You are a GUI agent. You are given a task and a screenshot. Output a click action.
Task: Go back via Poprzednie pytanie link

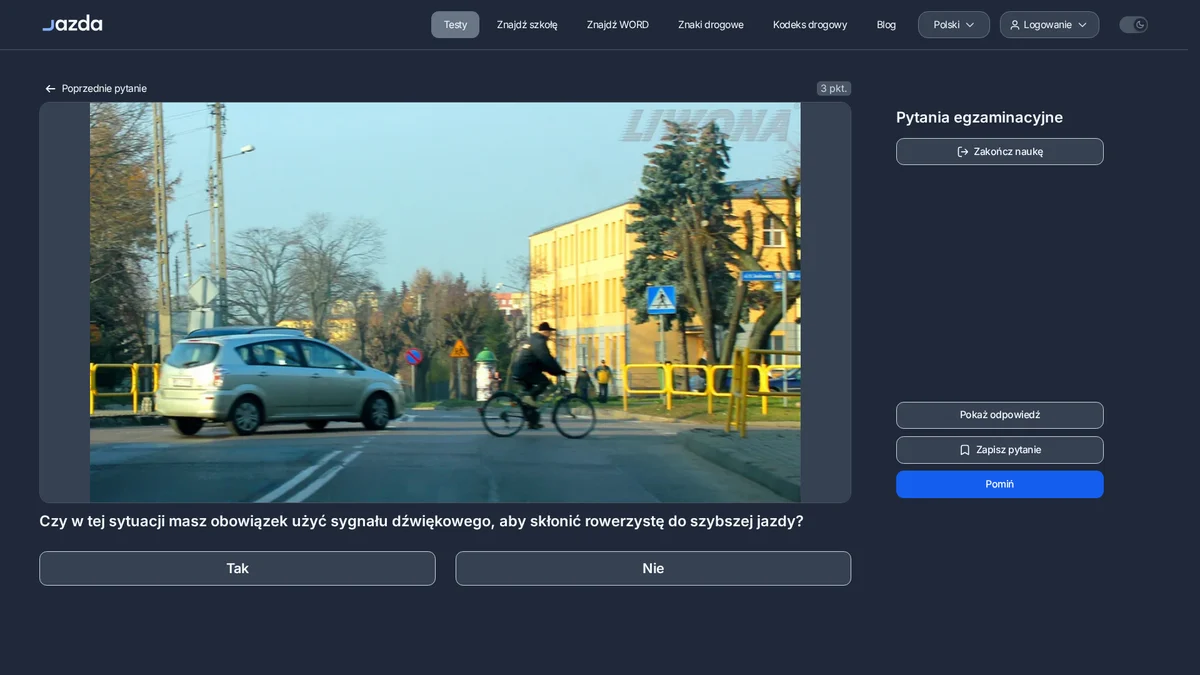96,89
